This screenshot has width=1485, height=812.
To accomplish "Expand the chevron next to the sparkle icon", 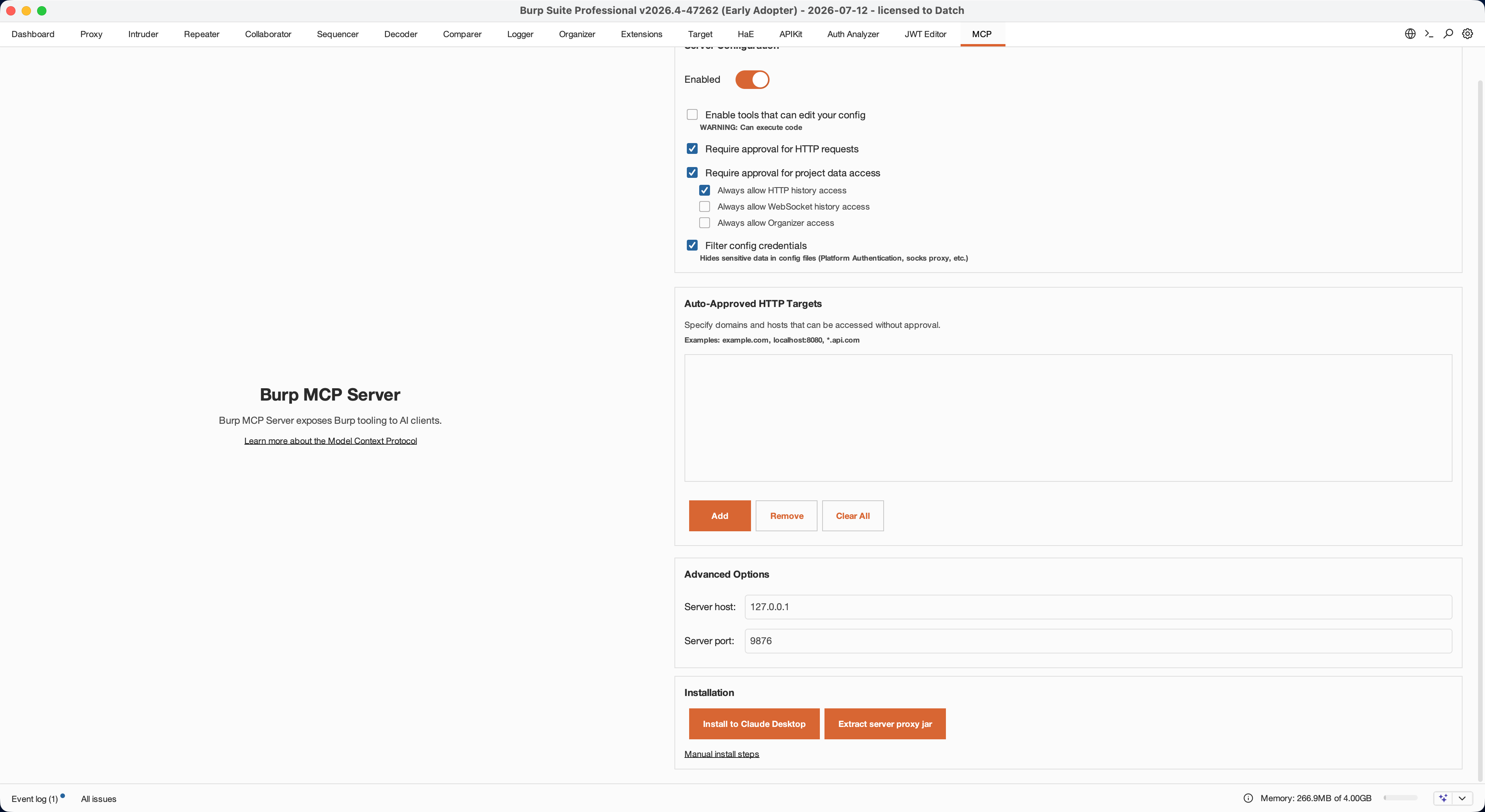I will point(1463,798).
